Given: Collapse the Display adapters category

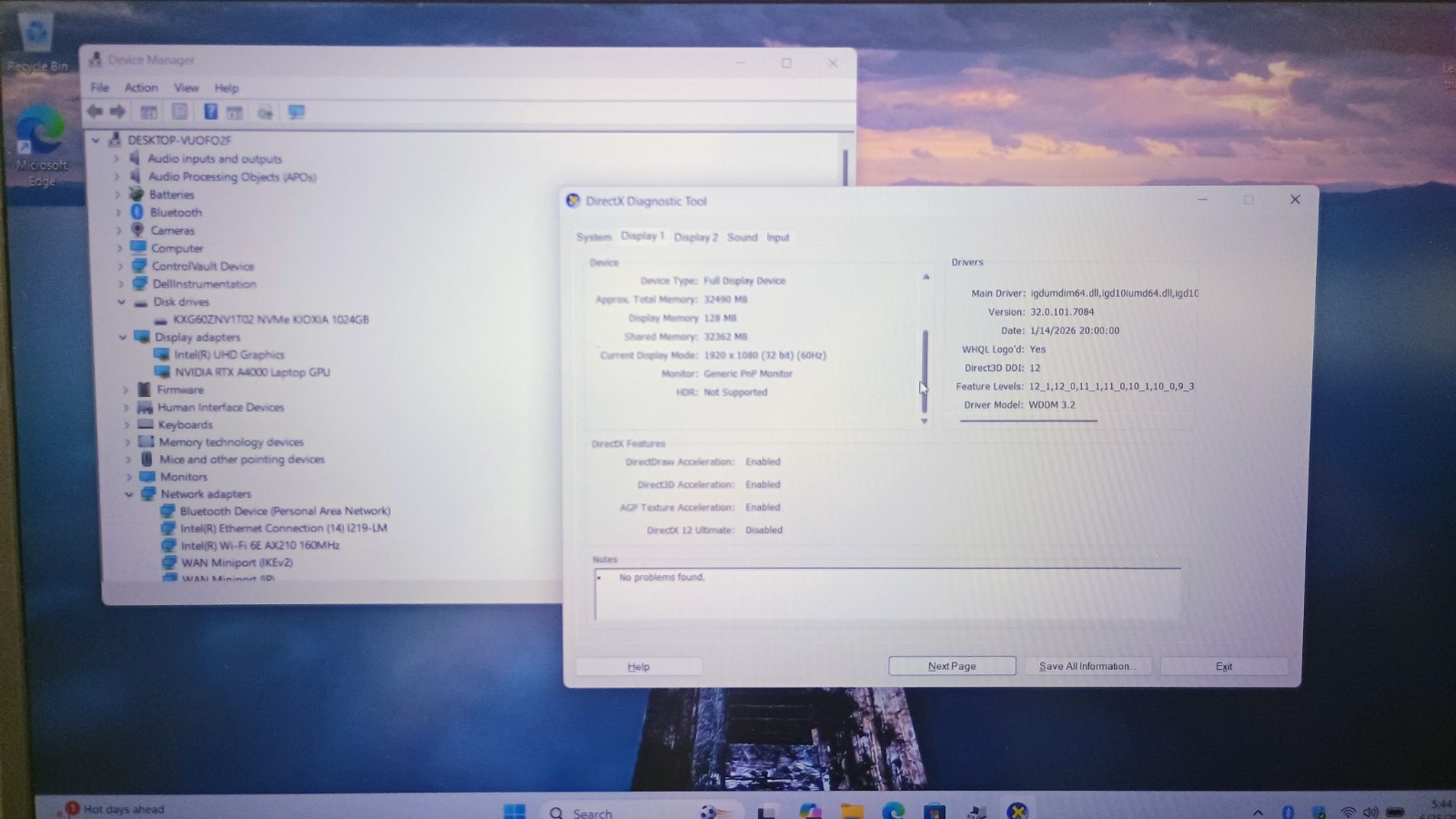Looking at the screenshot, I should (122, 337).
